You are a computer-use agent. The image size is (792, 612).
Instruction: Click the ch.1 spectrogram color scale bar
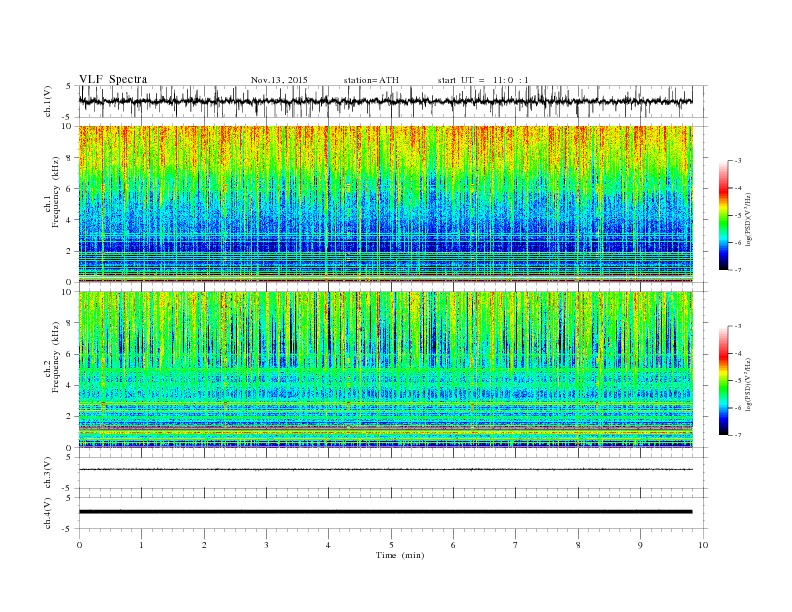point(724,215)
